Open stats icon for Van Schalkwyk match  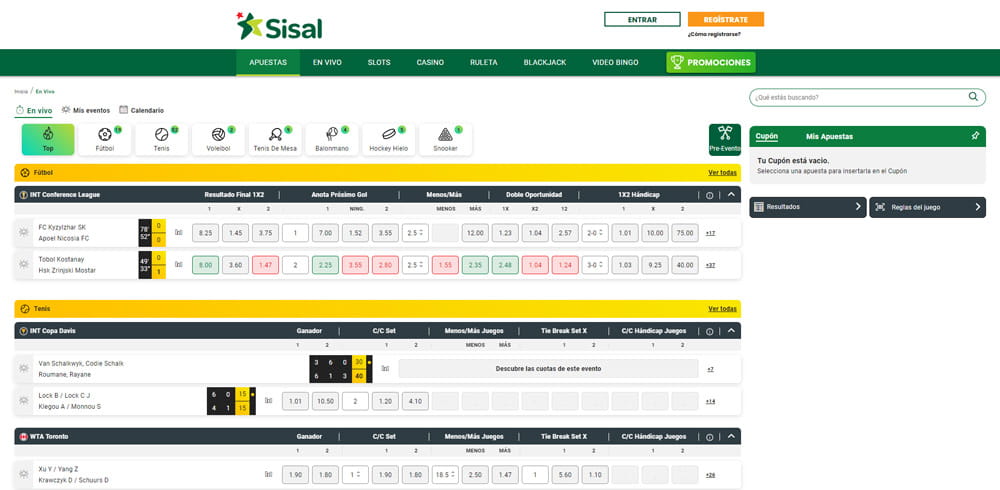pyautogui.click(x=385, y=369)
